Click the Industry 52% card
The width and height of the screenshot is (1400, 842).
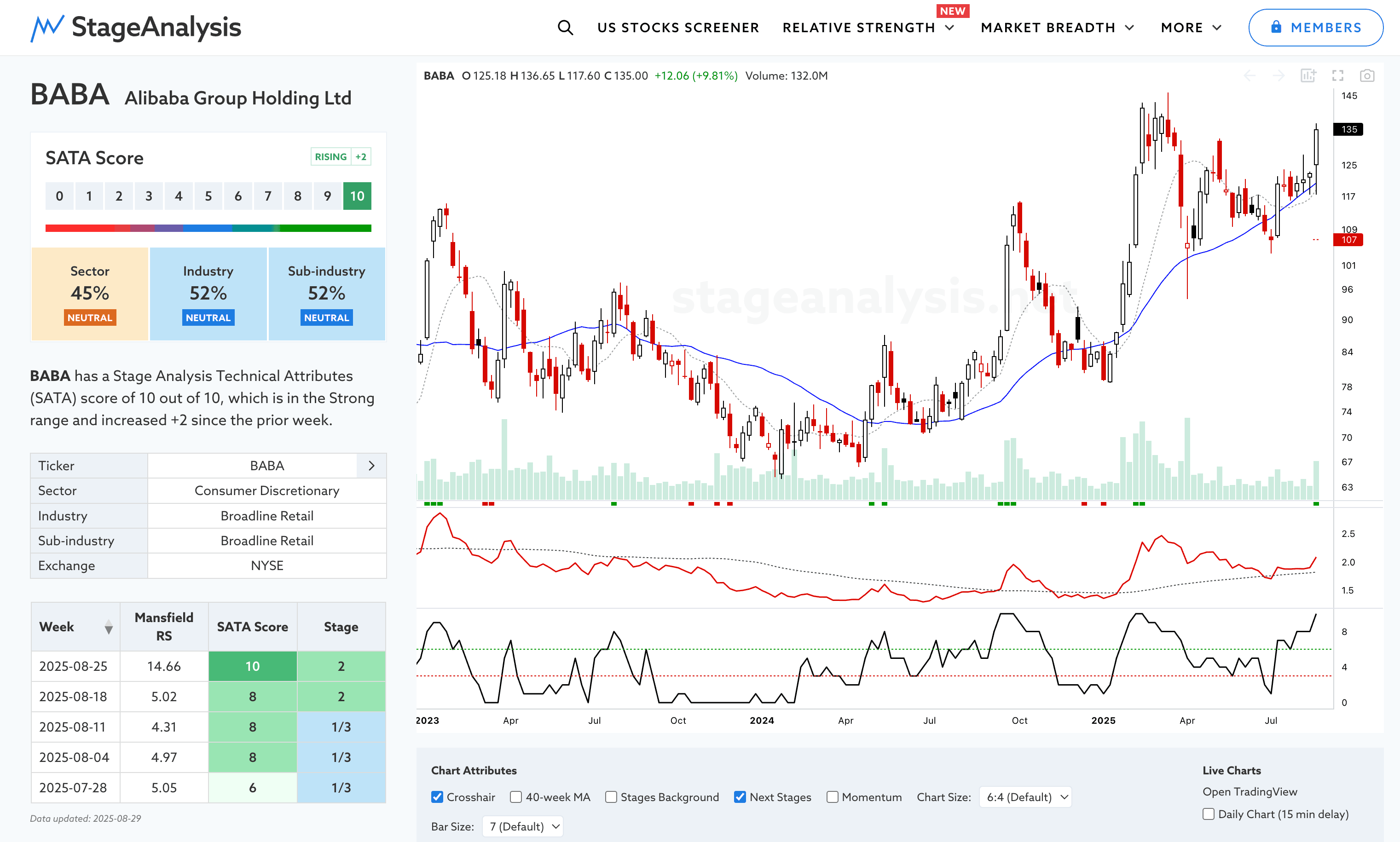[208, 294]
